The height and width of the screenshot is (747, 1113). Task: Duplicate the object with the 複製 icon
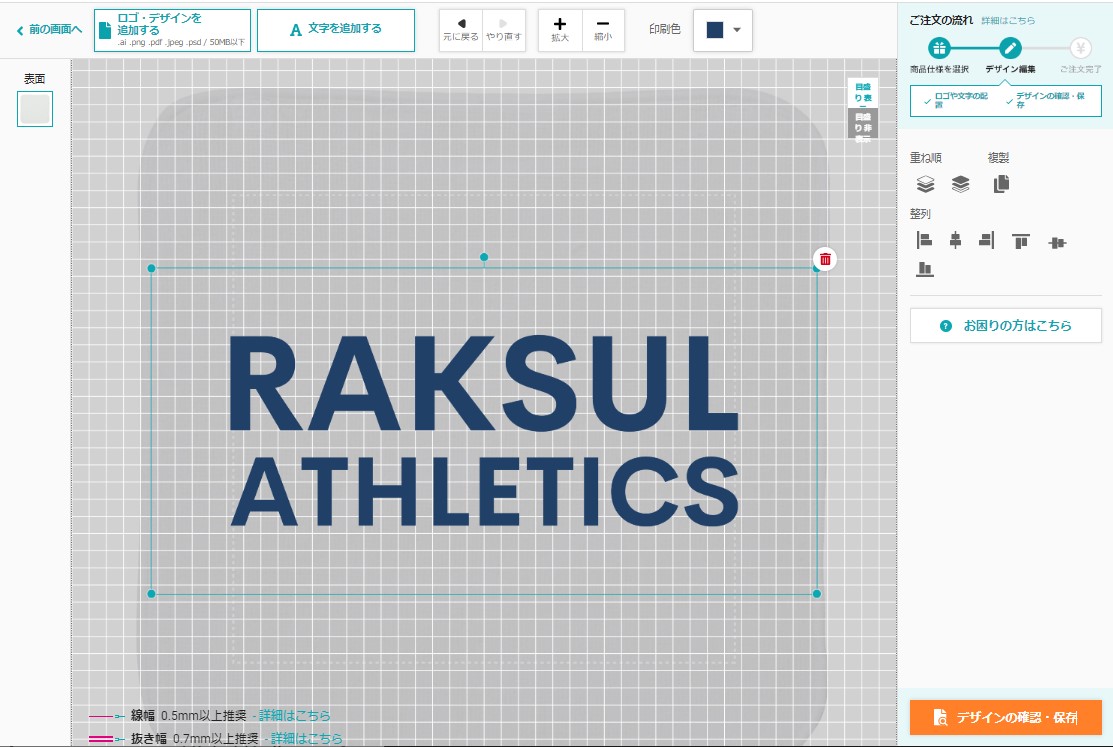[1001, 185]
